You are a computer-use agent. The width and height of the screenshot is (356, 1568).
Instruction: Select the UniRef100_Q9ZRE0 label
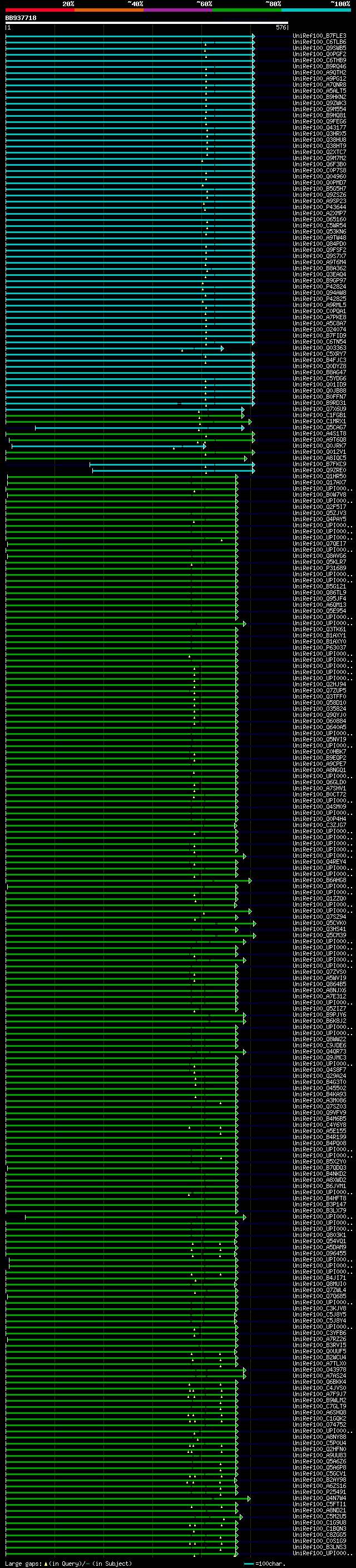319,470
